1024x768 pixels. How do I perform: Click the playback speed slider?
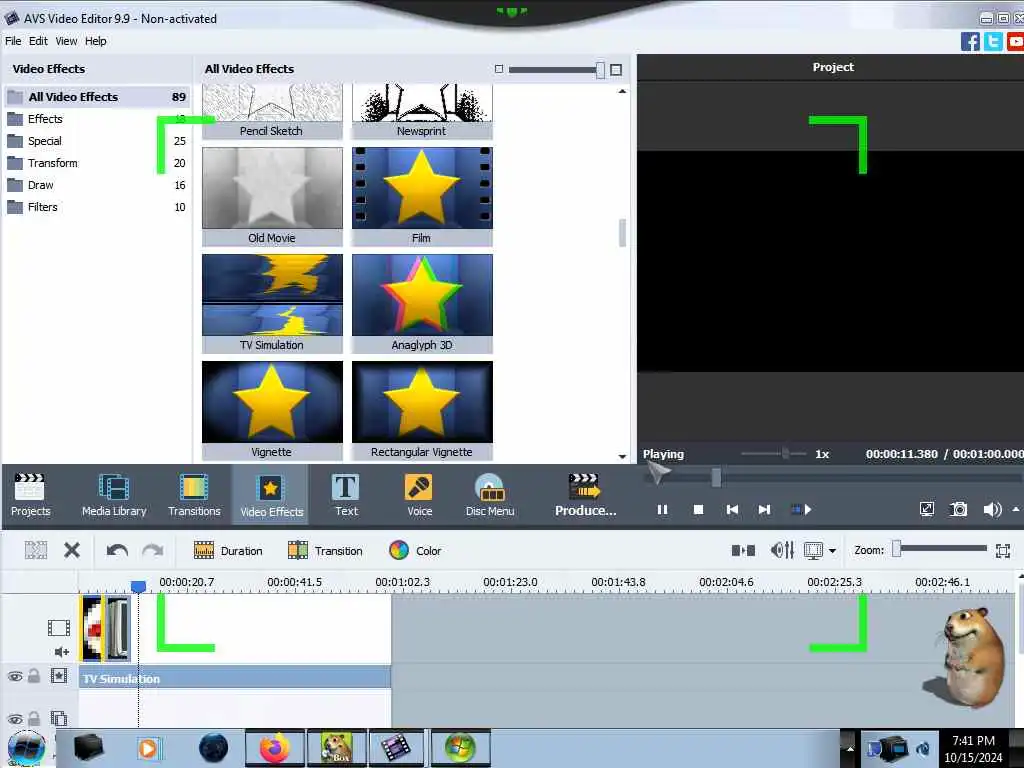tap(774, 453)
